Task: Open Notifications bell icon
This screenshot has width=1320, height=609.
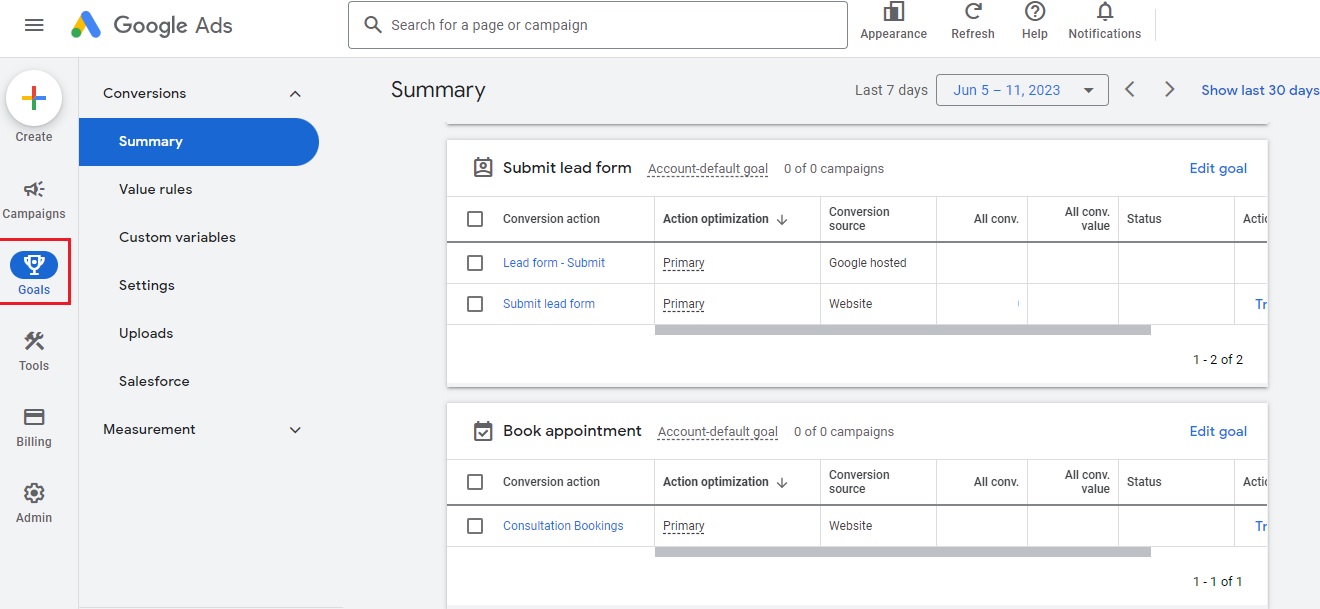Action: point(1104,12)
